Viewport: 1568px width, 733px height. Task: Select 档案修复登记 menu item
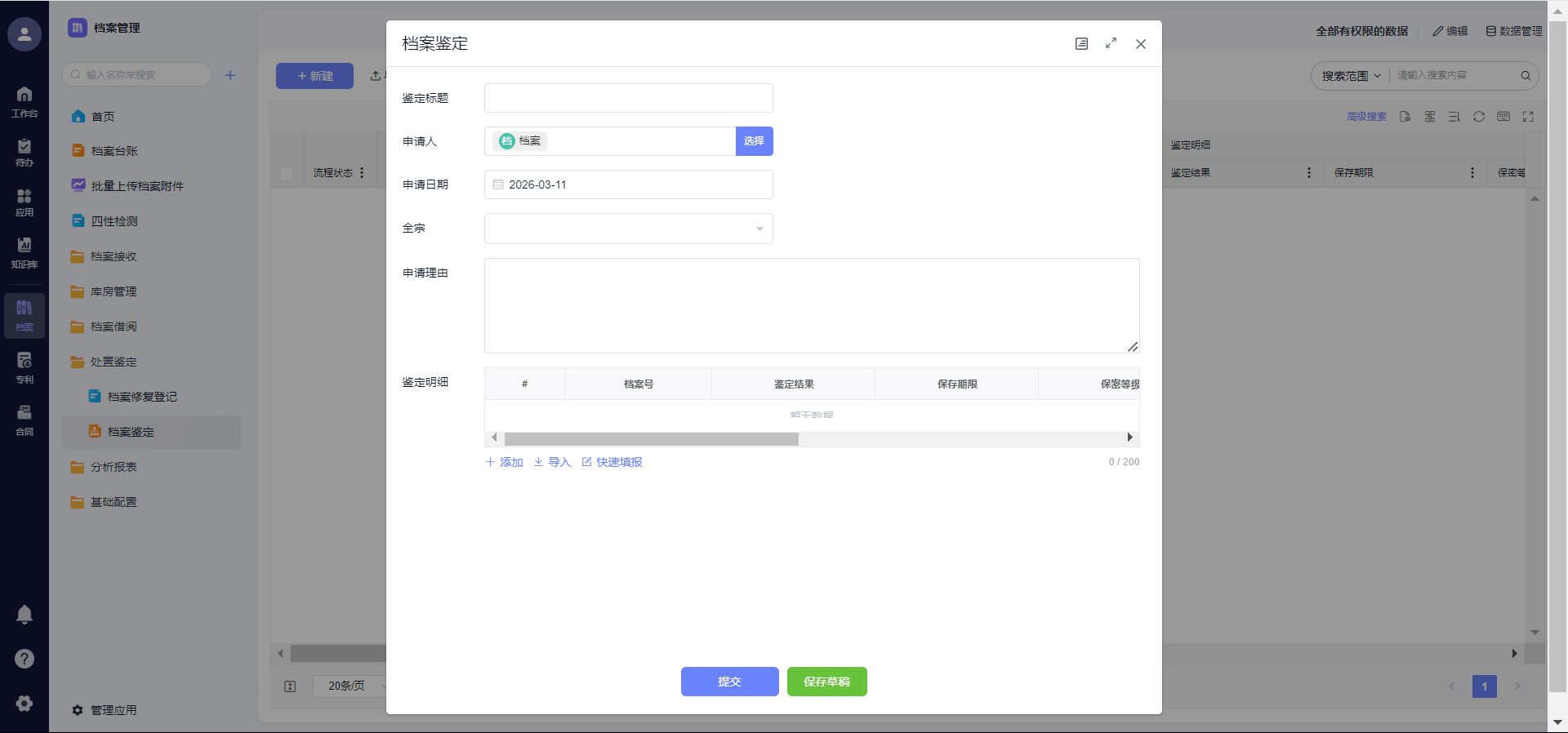pos(142,397)
